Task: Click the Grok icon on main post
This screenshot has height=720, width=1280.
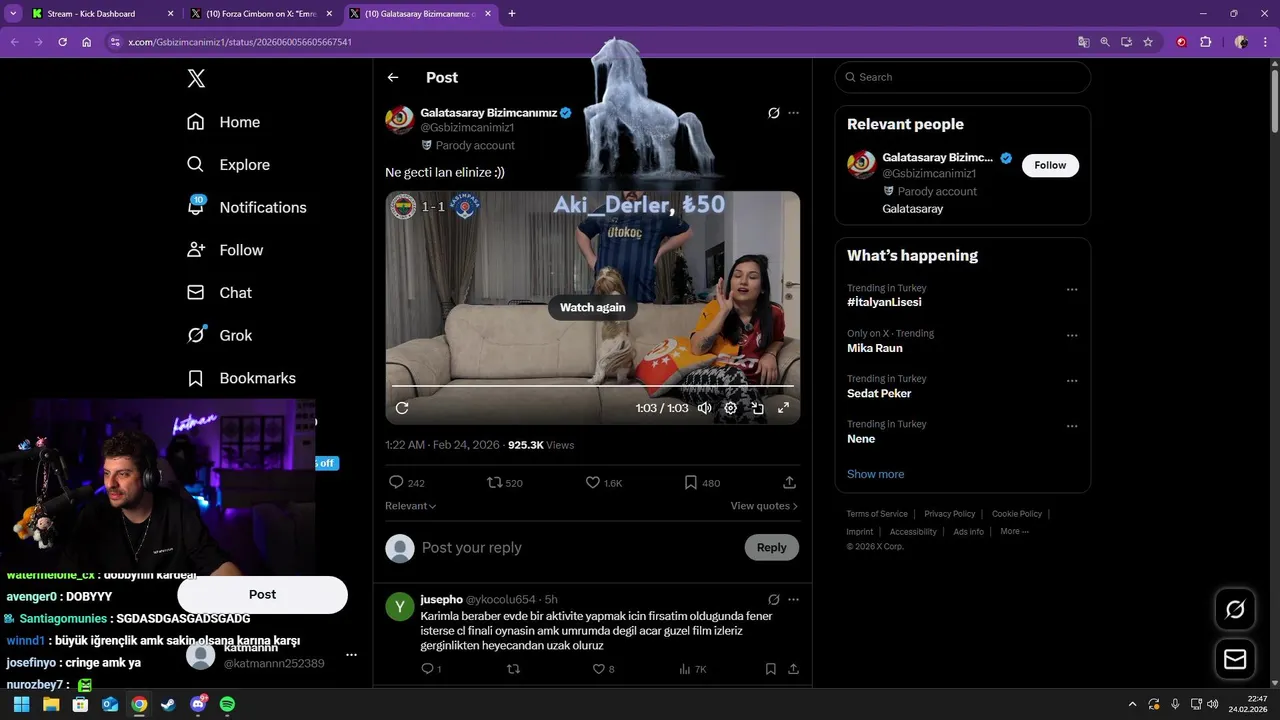Action: [773, 113]
